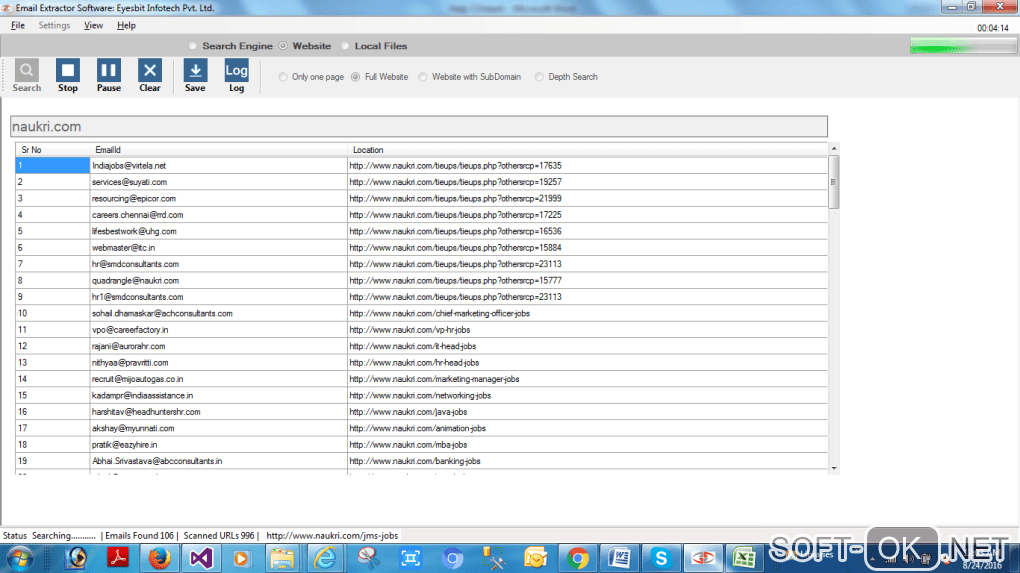Screen dimensions: 1020x573
Task: Select email nithyaa@pravritti.com
Action: (x=129, y=363)
